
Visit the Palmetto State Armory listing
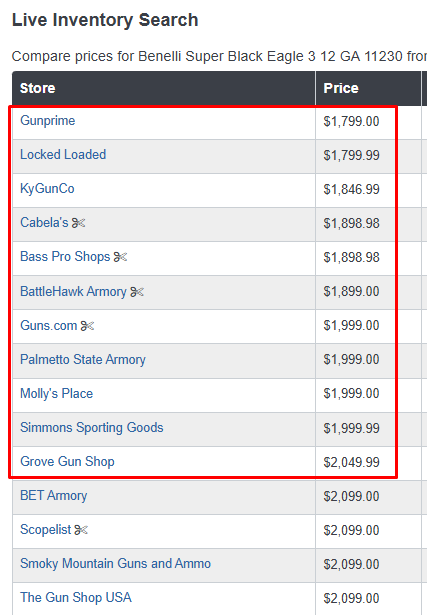pyautogui.click(x=83, y=360)
